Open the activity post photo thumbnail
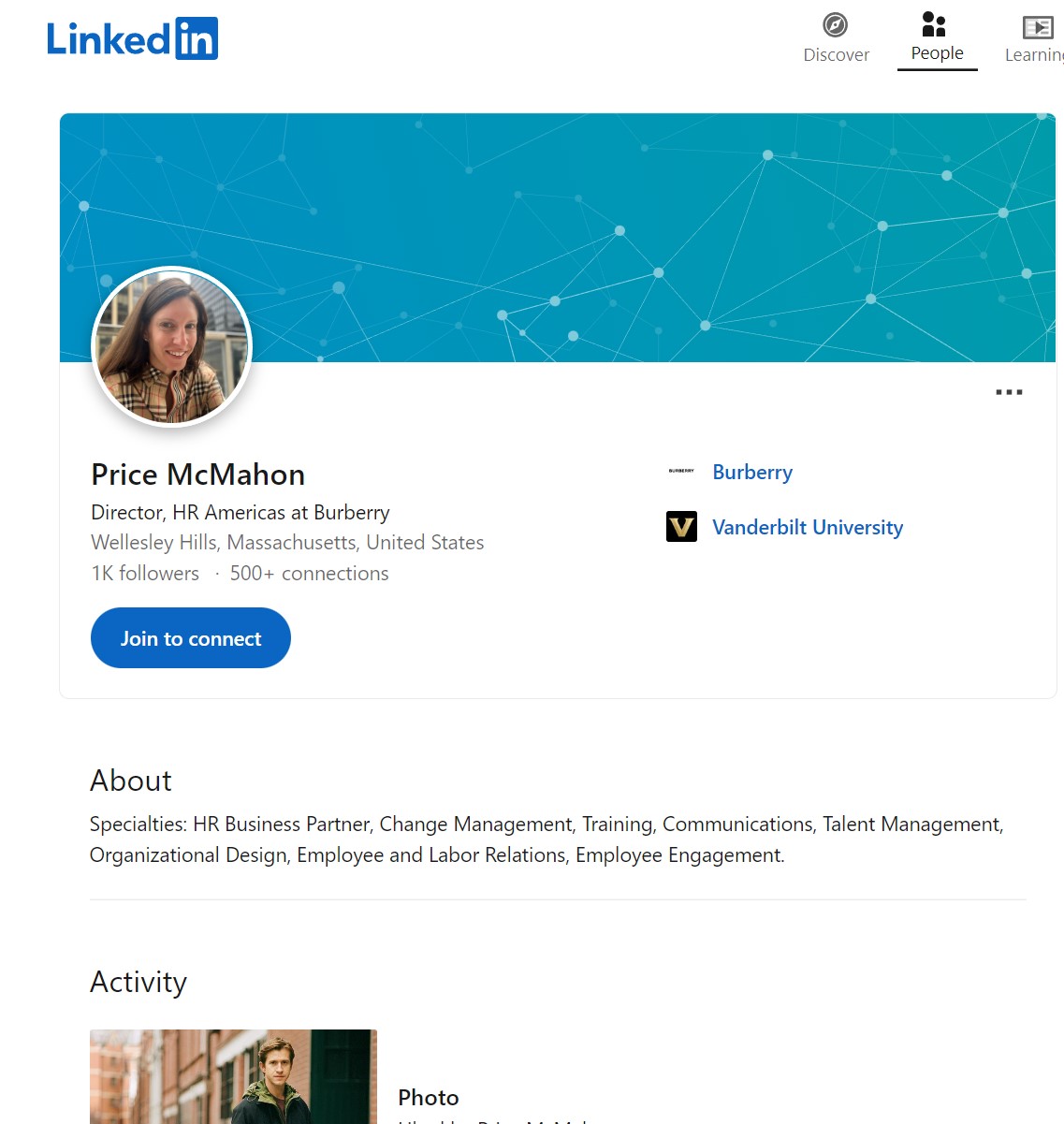The image size is (1064, 1124). (233, 1076)
